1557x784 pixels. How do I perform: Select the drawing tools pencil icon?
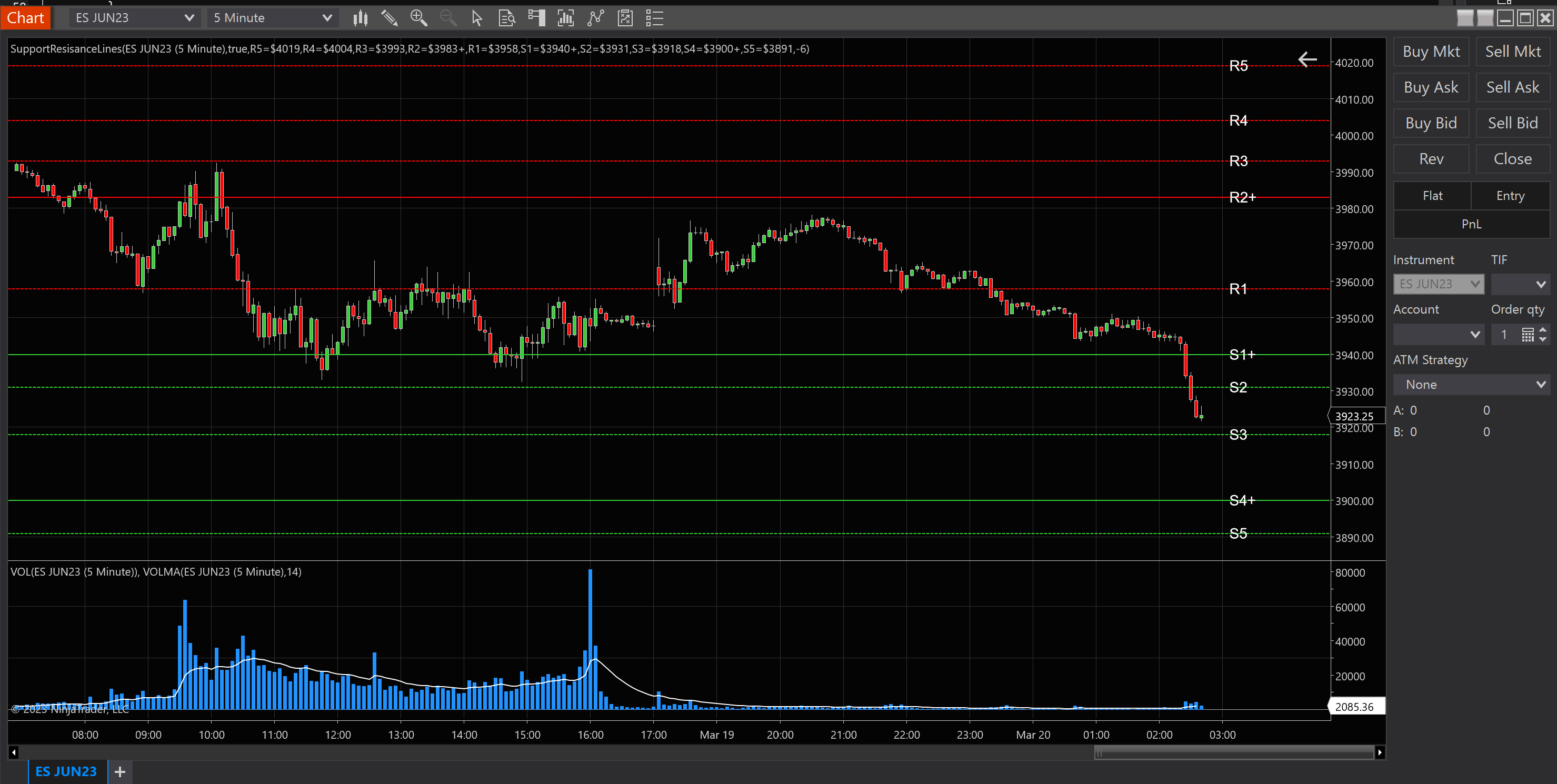point(390,18)
